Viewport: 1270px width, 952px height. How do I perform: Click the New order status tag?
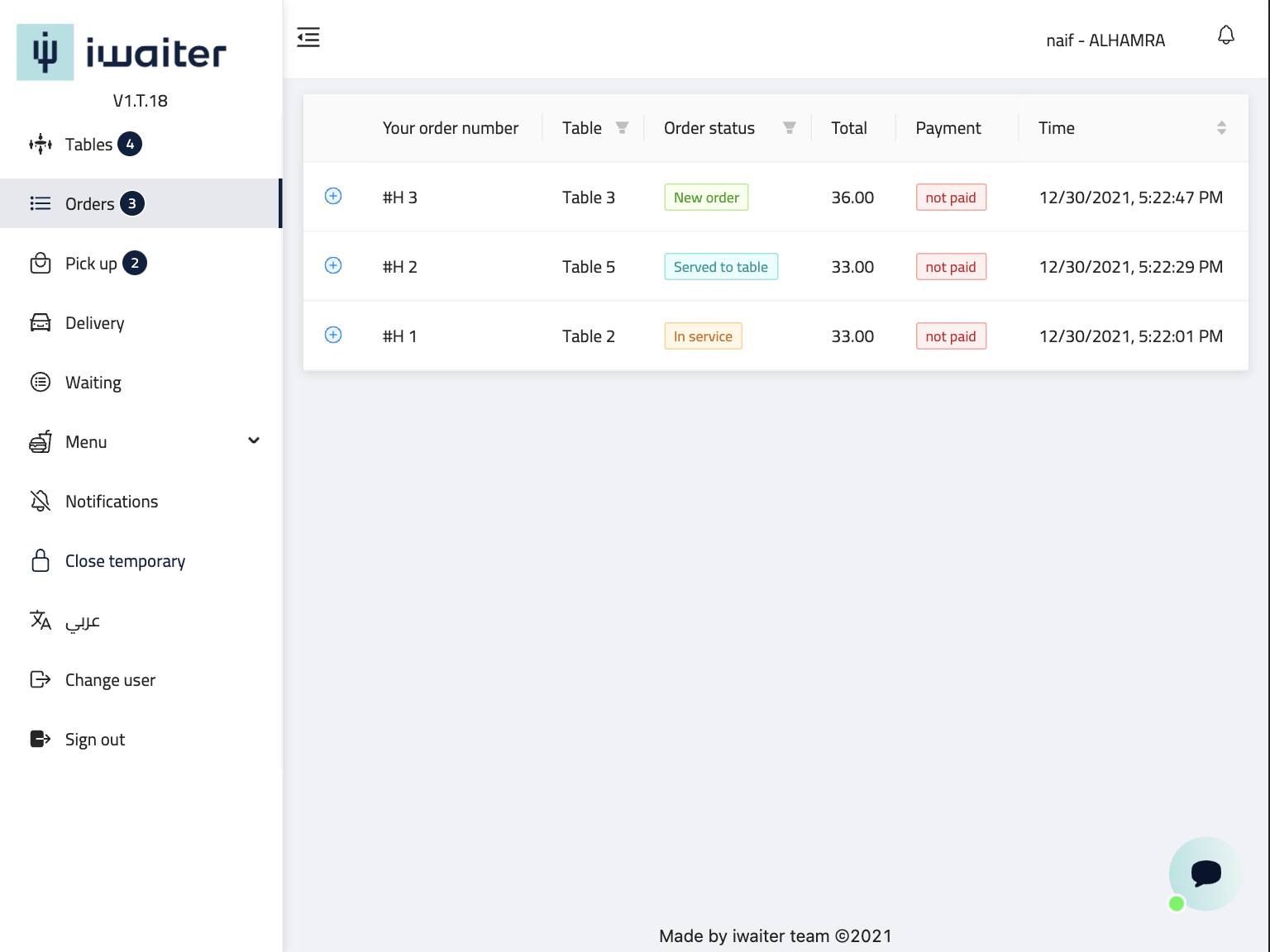tap(706, 198)
